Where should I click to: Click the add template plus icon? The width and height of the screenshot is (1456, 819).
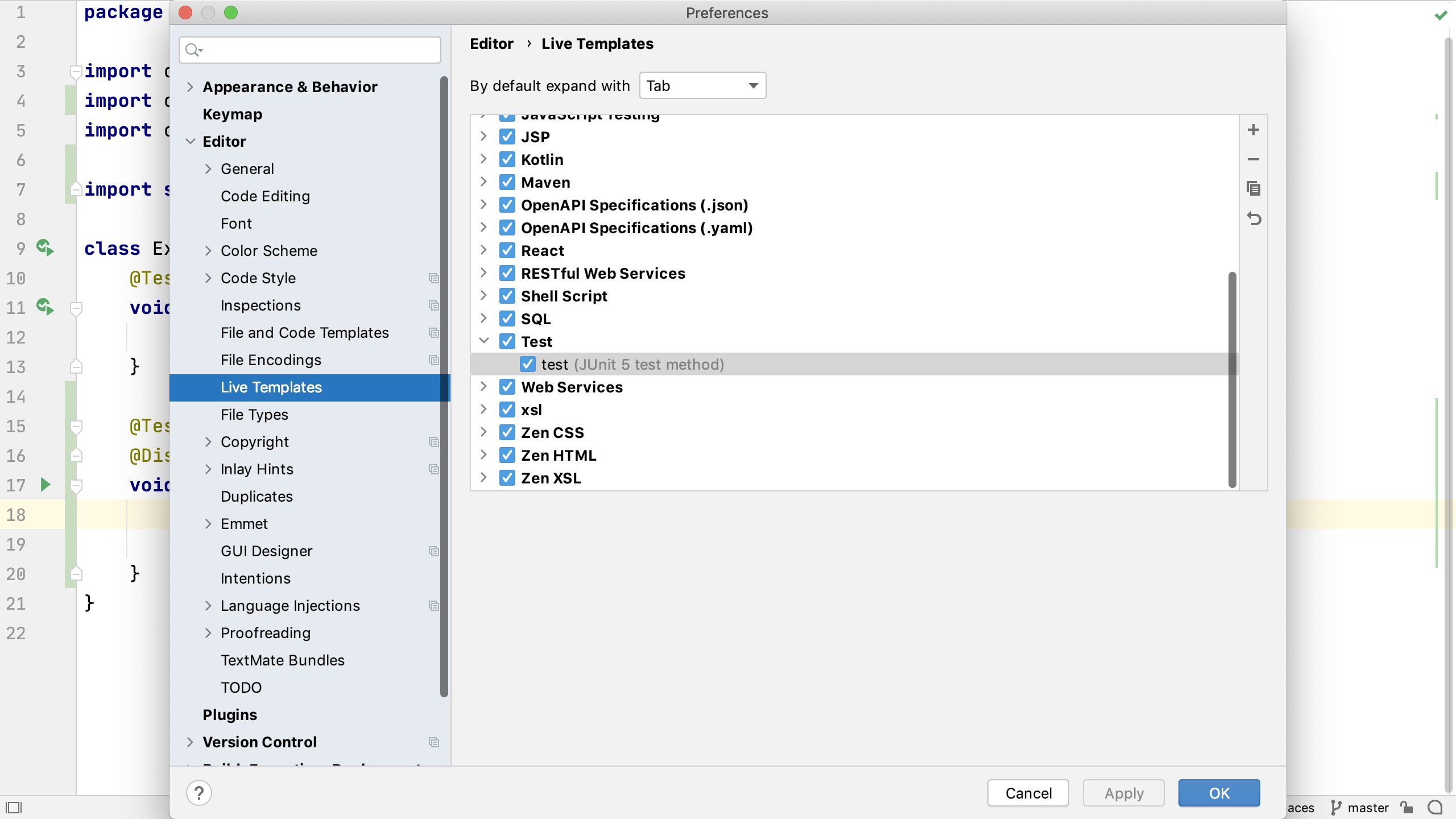pos(1253,130)
